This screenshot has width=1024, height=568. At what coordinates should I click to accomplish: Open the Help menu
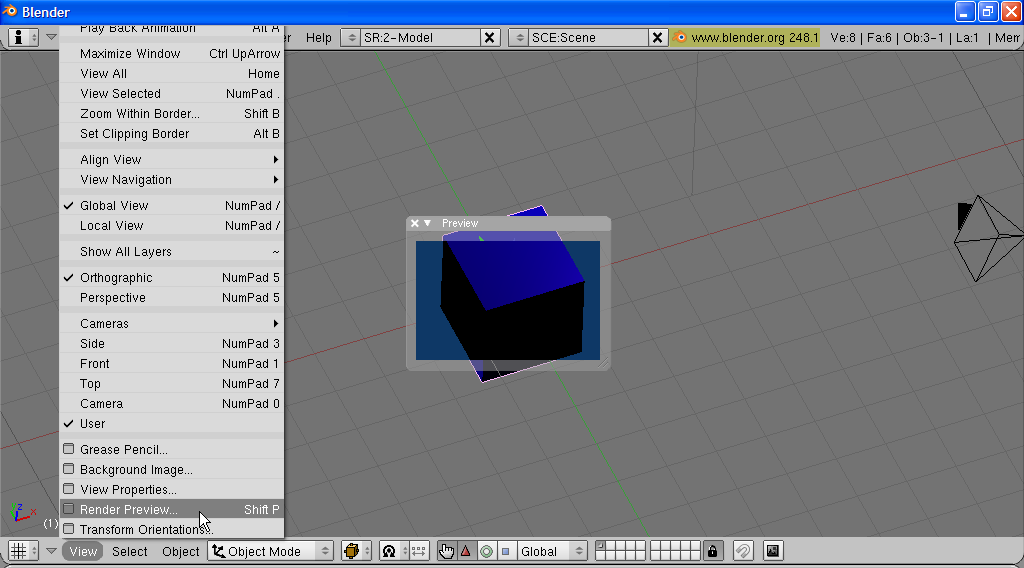click(x=319, y=38)
